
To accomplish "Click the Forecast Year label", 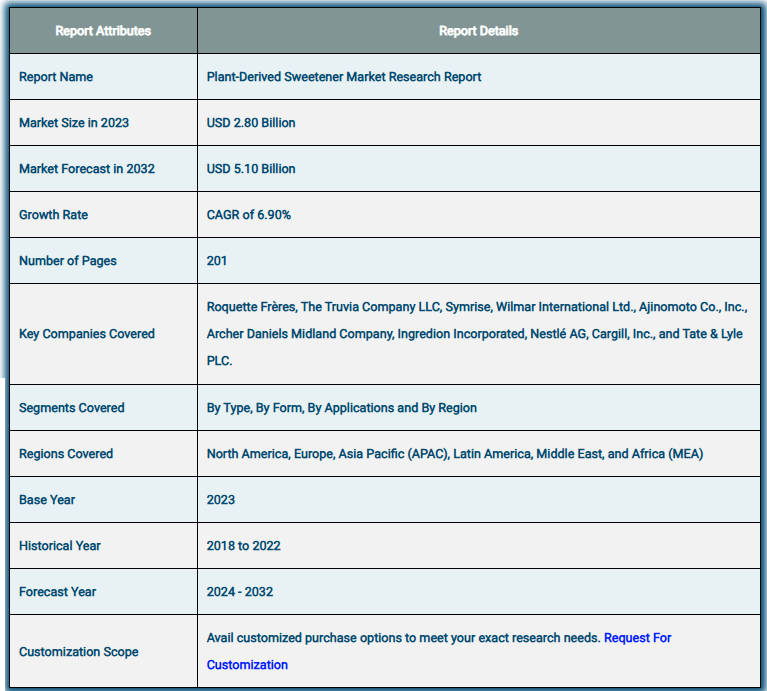I will tap(57, 592).
